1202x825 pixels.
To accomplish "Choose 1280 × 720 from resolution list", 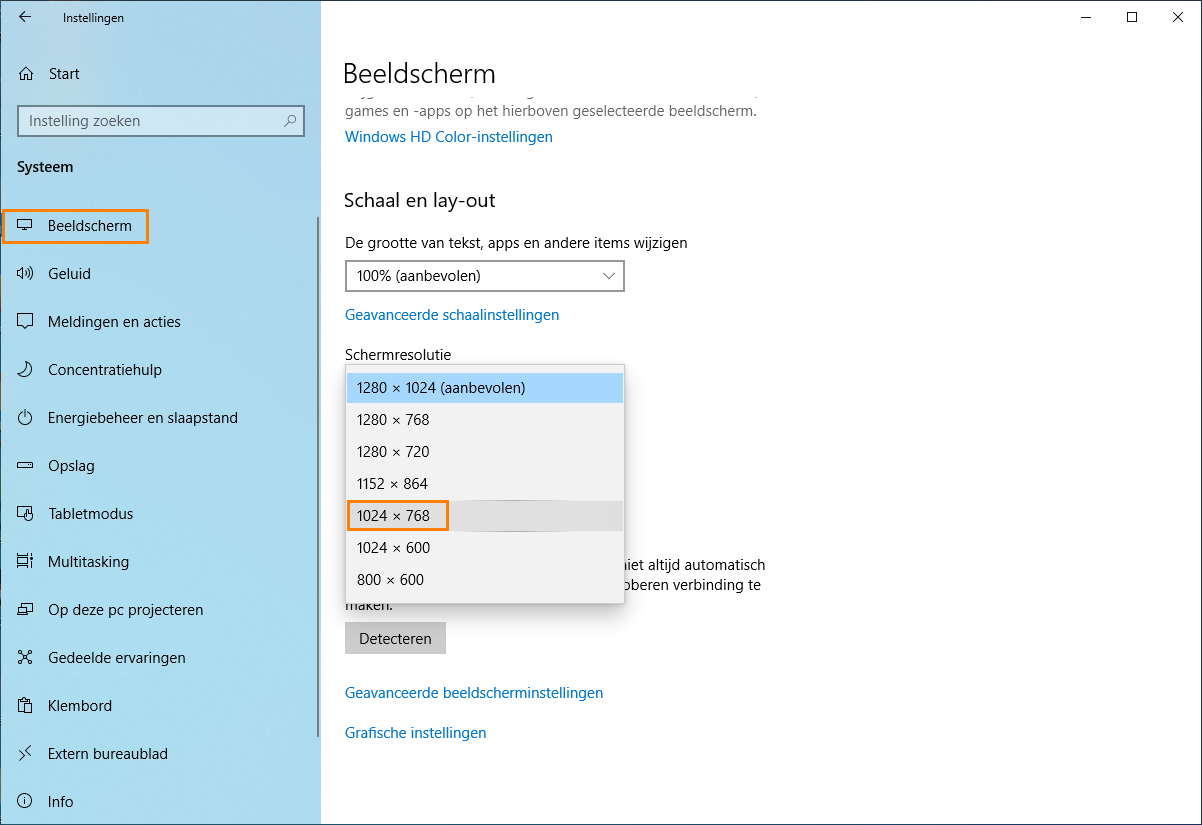I will click(393, 452).
